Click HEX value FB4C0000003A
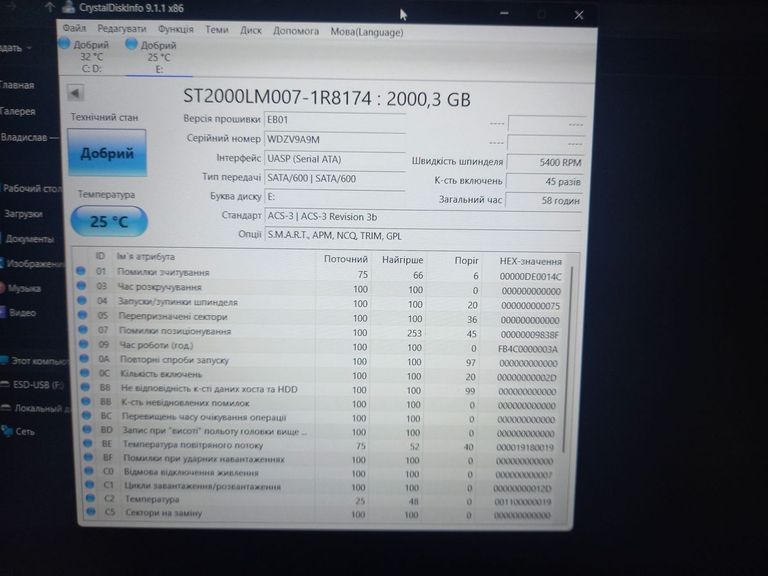Viewport: 768px width, 576px height. pyautogui.click(x=528, y=349)
